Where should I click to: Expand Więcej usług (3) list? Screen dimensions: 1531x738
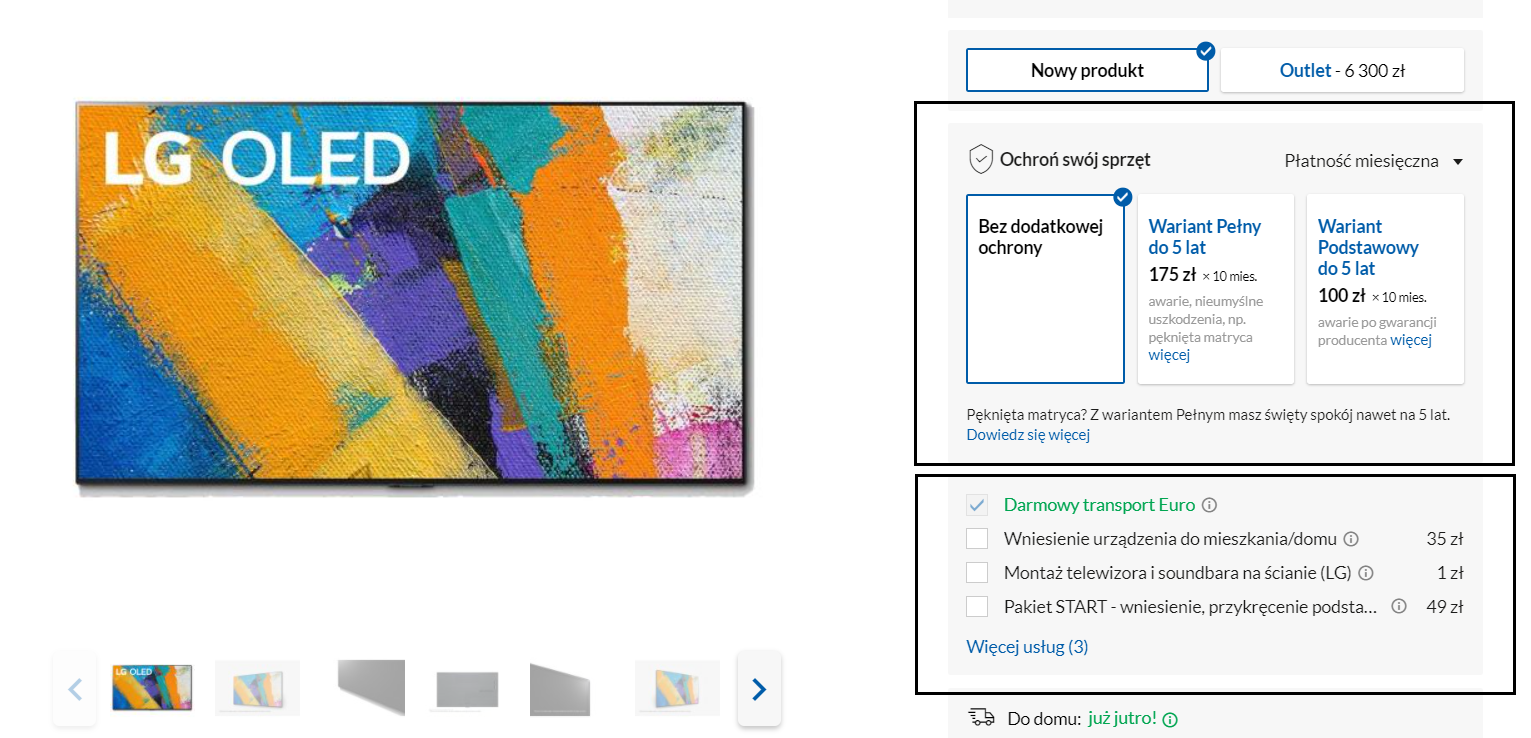pos(1027,647)
